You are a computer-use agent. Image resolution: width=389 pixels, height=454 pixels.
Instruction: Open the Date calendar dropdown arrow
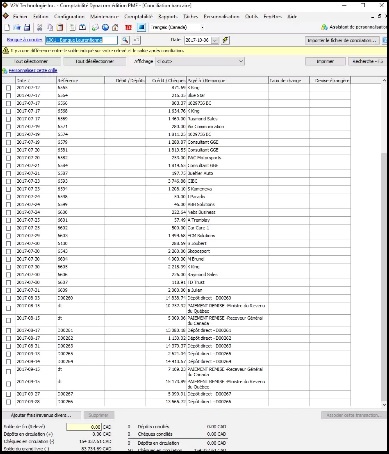215,40
